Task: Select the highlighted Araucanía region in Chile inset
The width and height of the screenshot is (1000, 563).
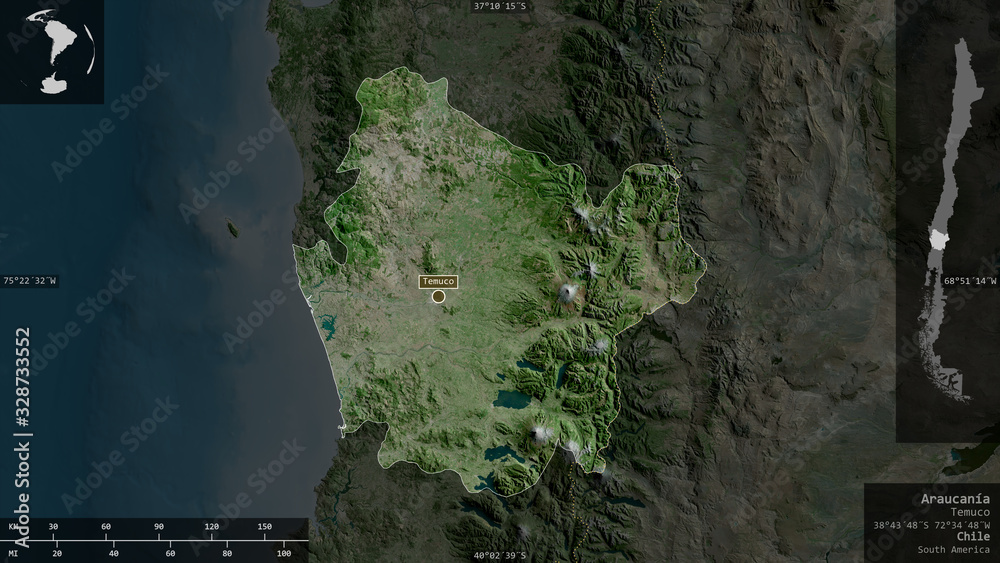Action: click(x=939, y=240)
